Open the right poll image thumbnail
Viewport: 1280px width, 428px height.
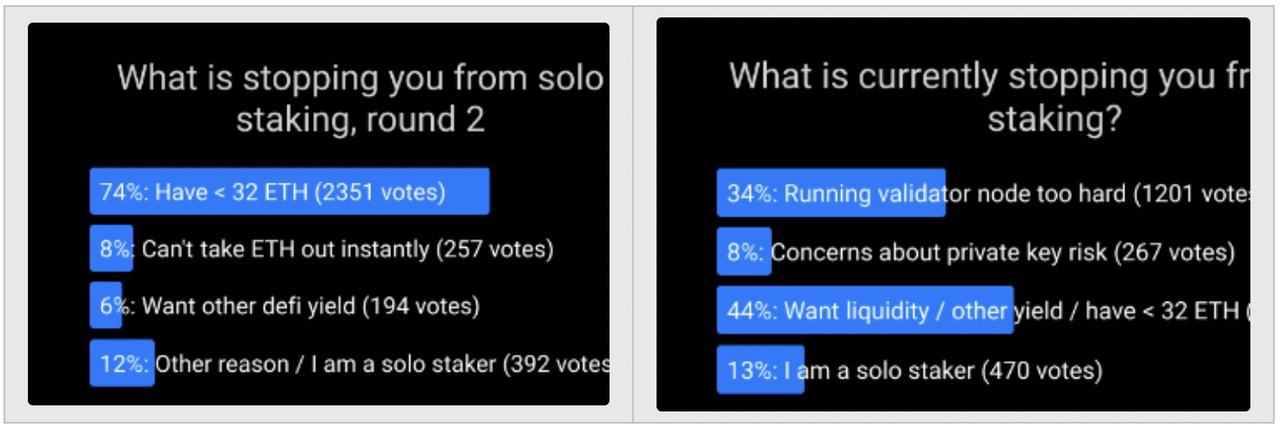[x=953, y=214]
